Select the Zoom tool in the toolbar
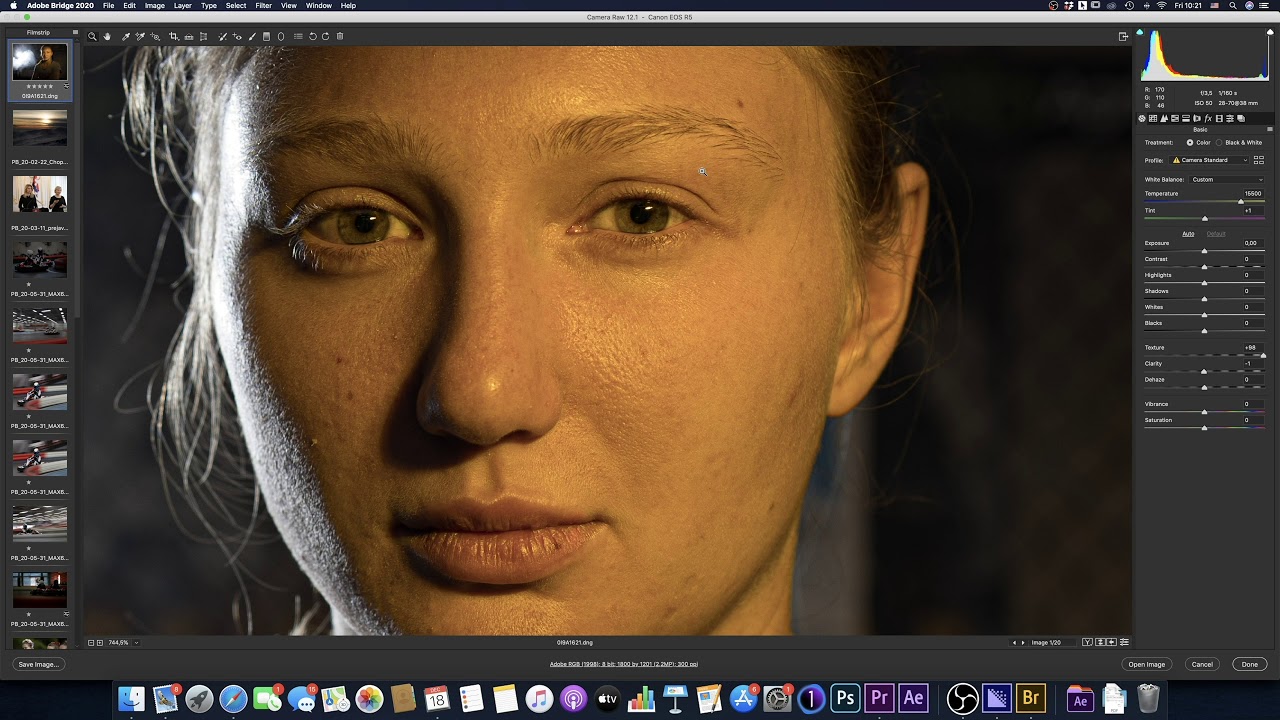Viewport: 1280px width, 720px height. [x=92, y=36]
